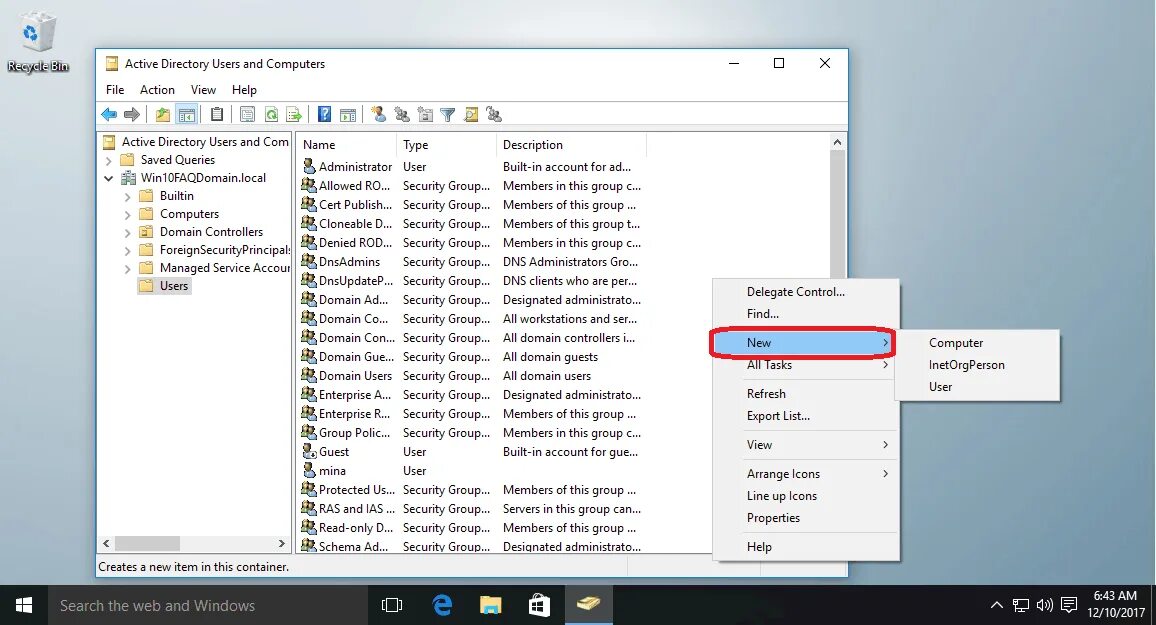
Task: Click the Filter funnel toolbar icon
Action: pyautogui.click(x=448, y=114)
